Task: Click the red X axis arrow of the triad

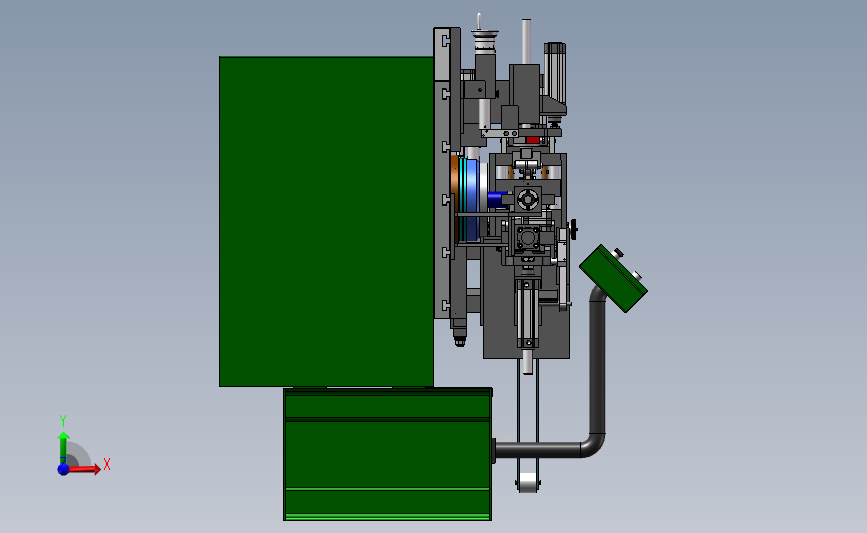Action: point(83,469)
